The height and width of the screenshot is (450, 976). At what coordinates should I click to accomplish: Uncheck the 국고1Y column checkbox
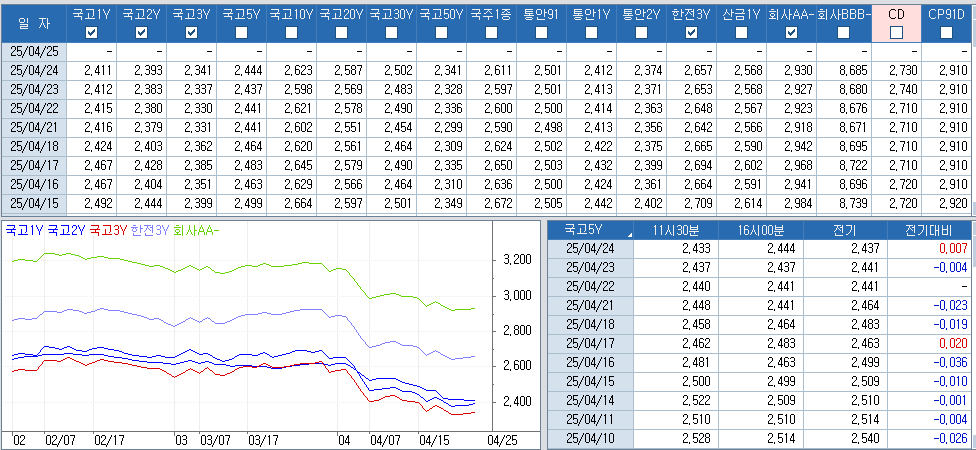[92, 33]
